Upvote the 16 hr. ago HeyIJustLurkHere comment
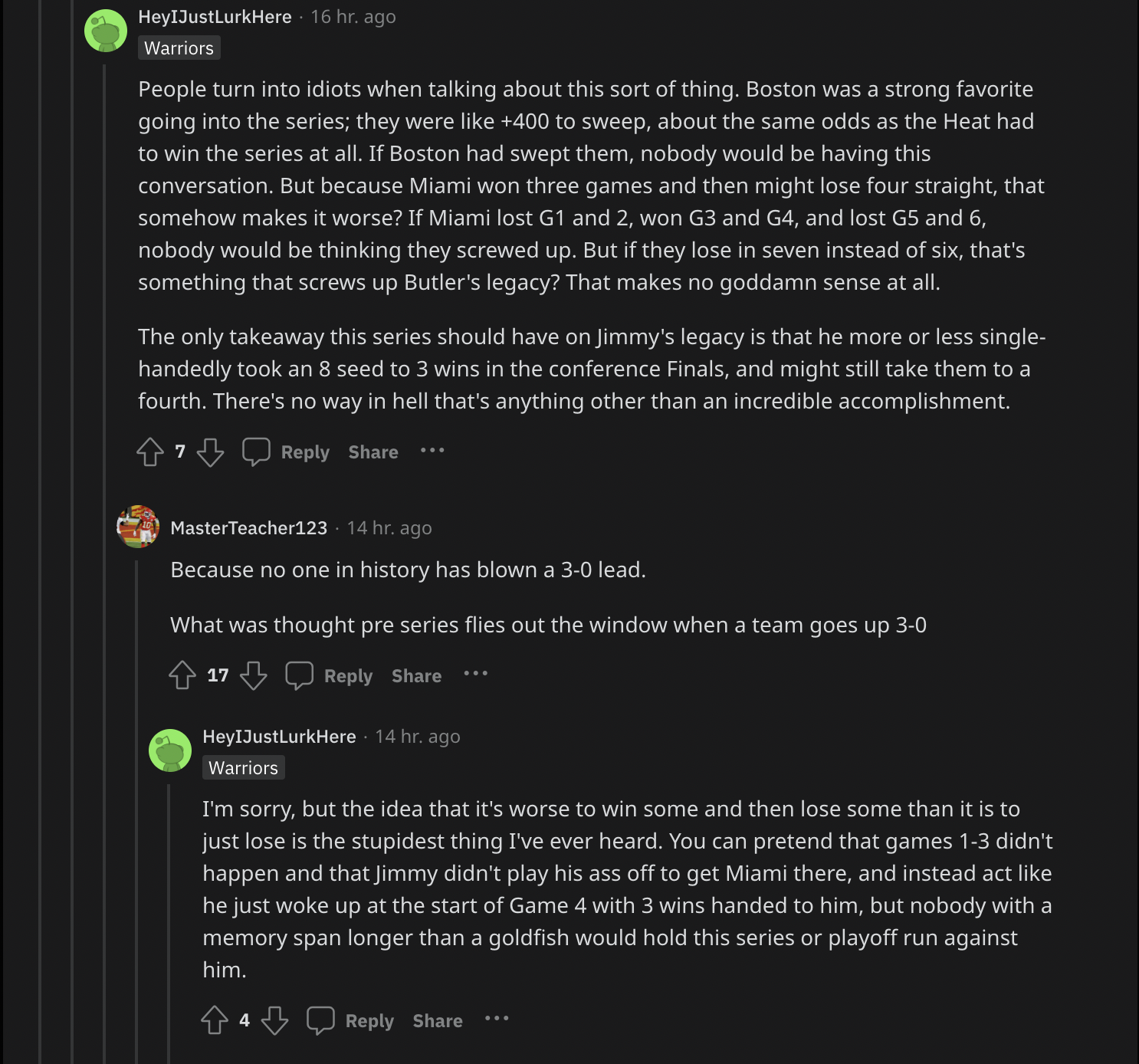Image resolution: width=1139 pixels, height=1064 pixels. pyautogui.click(x=150, y=452)
